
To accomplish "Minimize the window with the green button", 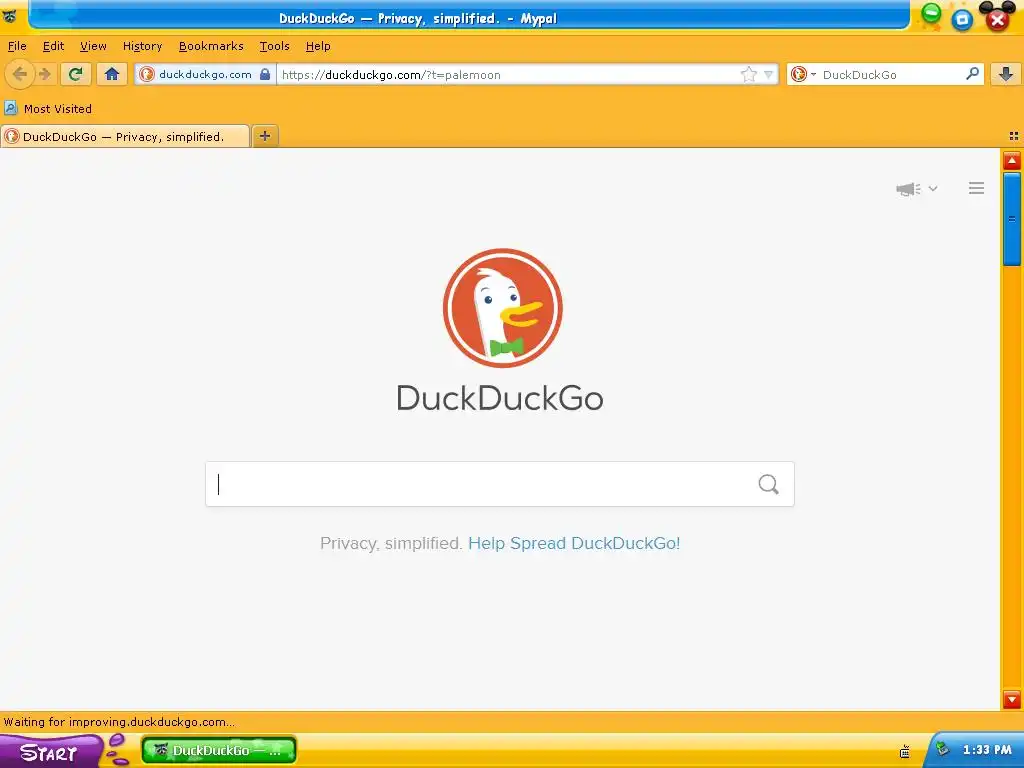I will point(931,12).
